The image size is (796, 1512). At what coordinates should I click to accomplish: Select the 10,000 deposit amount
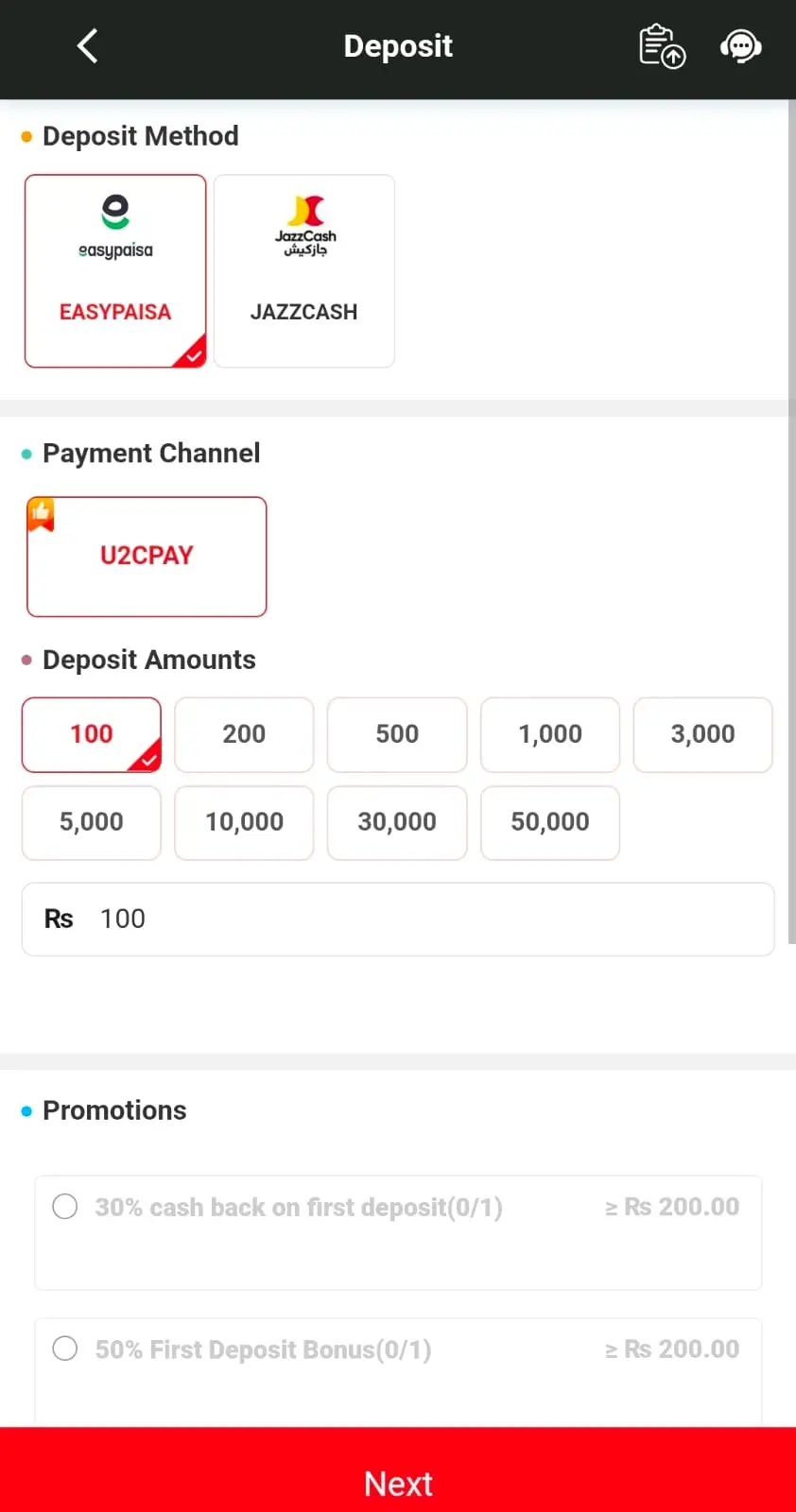(244, 822)
